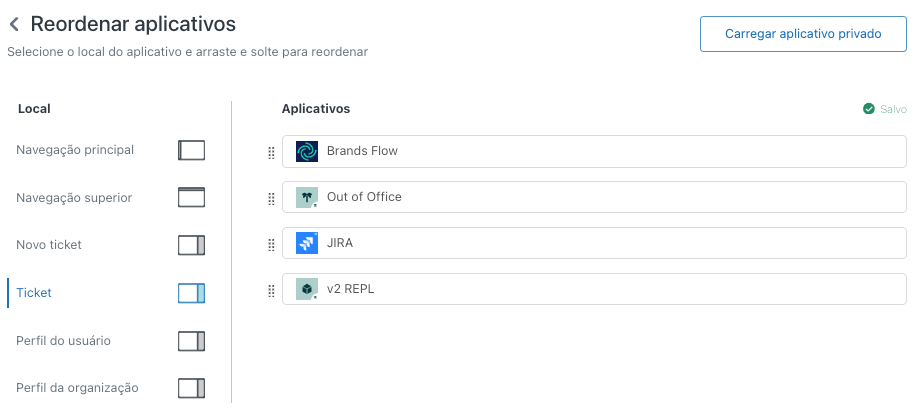
Task: Click the Perfil do usuário layout icon
Action: (x=191, y=341)
